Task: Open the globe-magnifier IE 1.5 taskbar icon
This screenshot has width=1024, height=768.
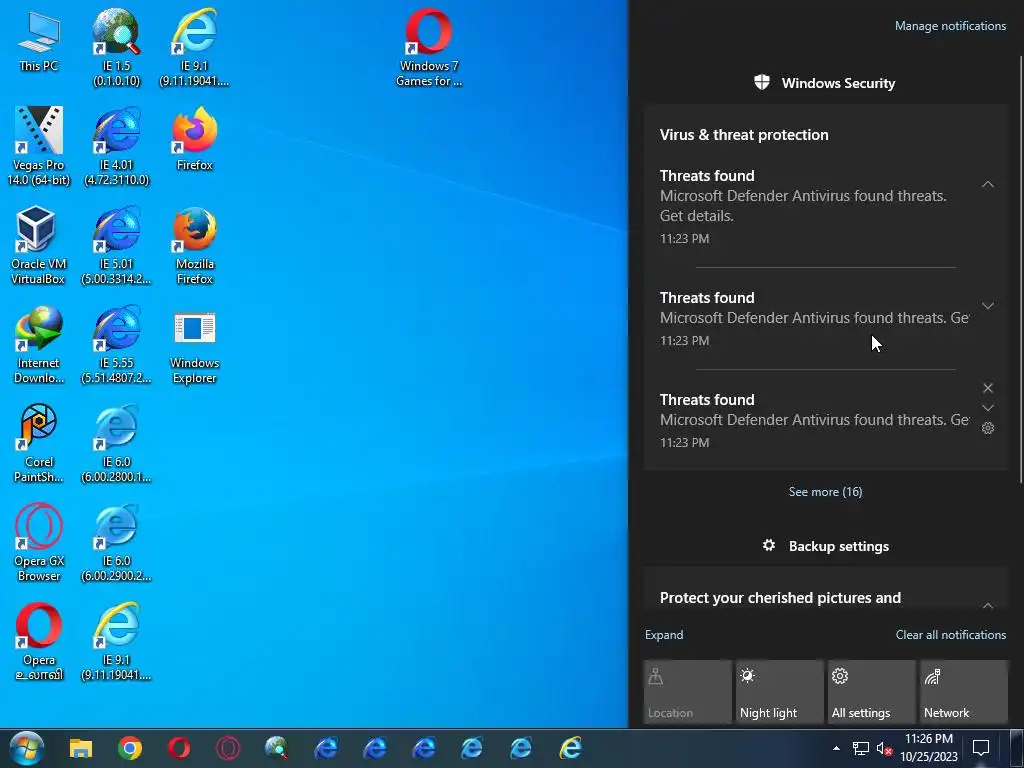Action: click(x=277, y=748)
